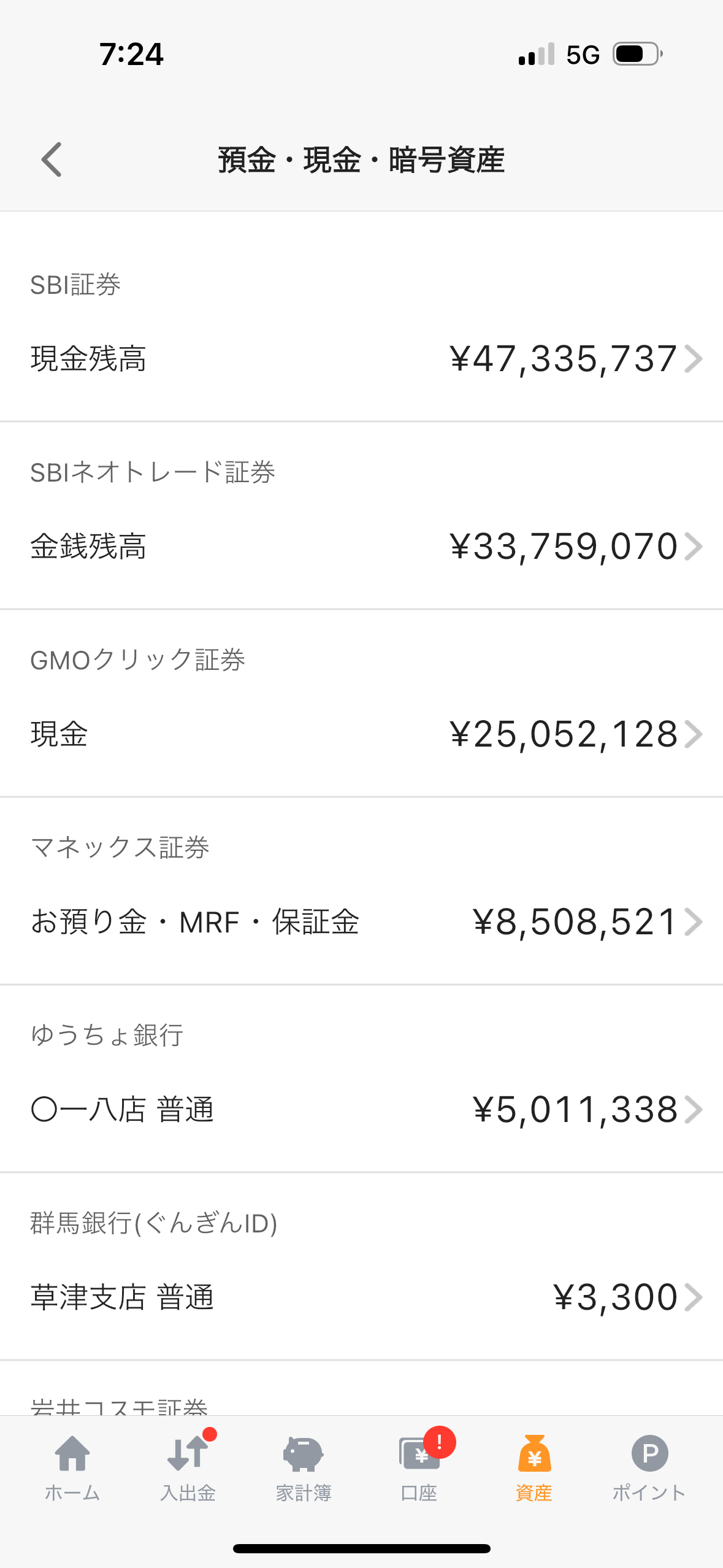Expand the SBI証券 現金残高 chevron

[694, 359]
